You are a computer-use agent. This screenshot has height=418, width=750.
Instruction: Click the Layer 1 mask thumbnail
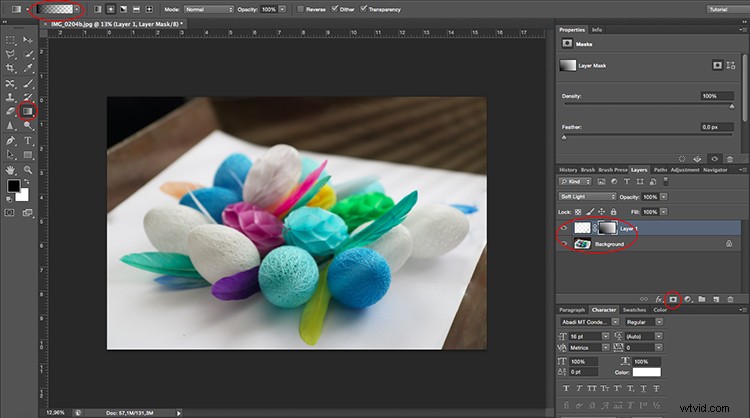pos(607,228)
